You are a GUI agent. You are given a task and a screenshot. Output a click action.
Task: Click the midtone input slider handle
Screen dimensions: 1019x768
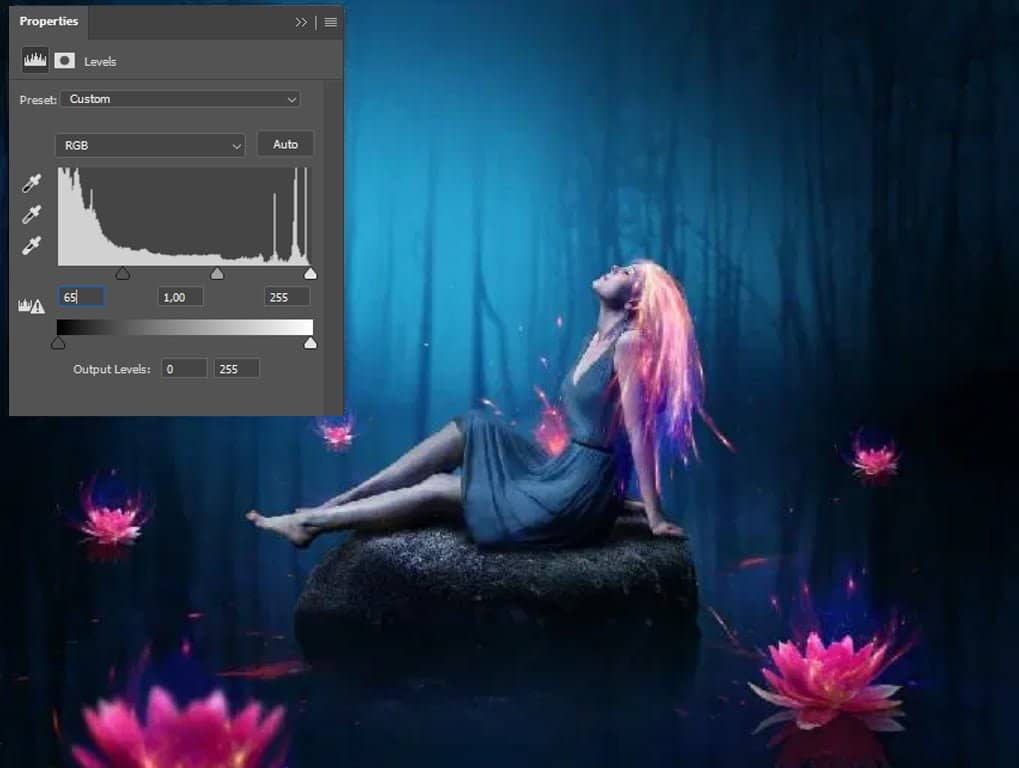(x=217, y=273)
